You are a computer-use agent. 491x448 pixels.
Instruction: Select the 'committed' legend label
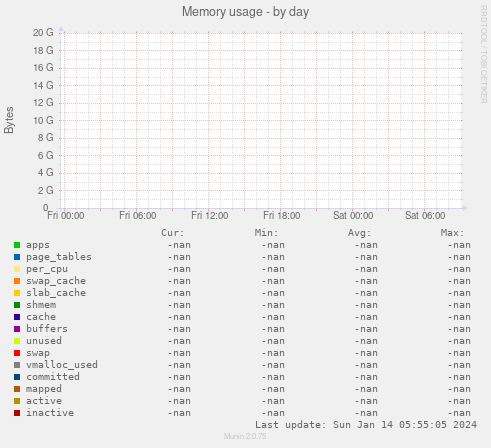point(53,377)
